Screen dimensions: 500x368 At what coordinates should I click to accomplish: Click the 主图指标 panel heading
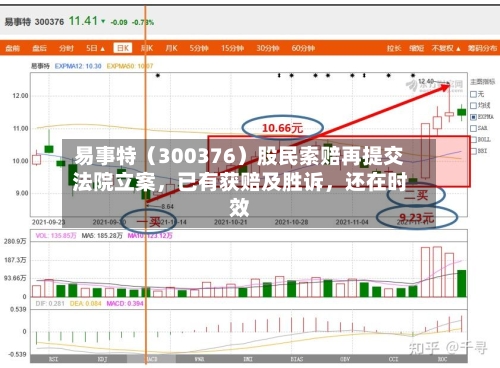[483, 82]
